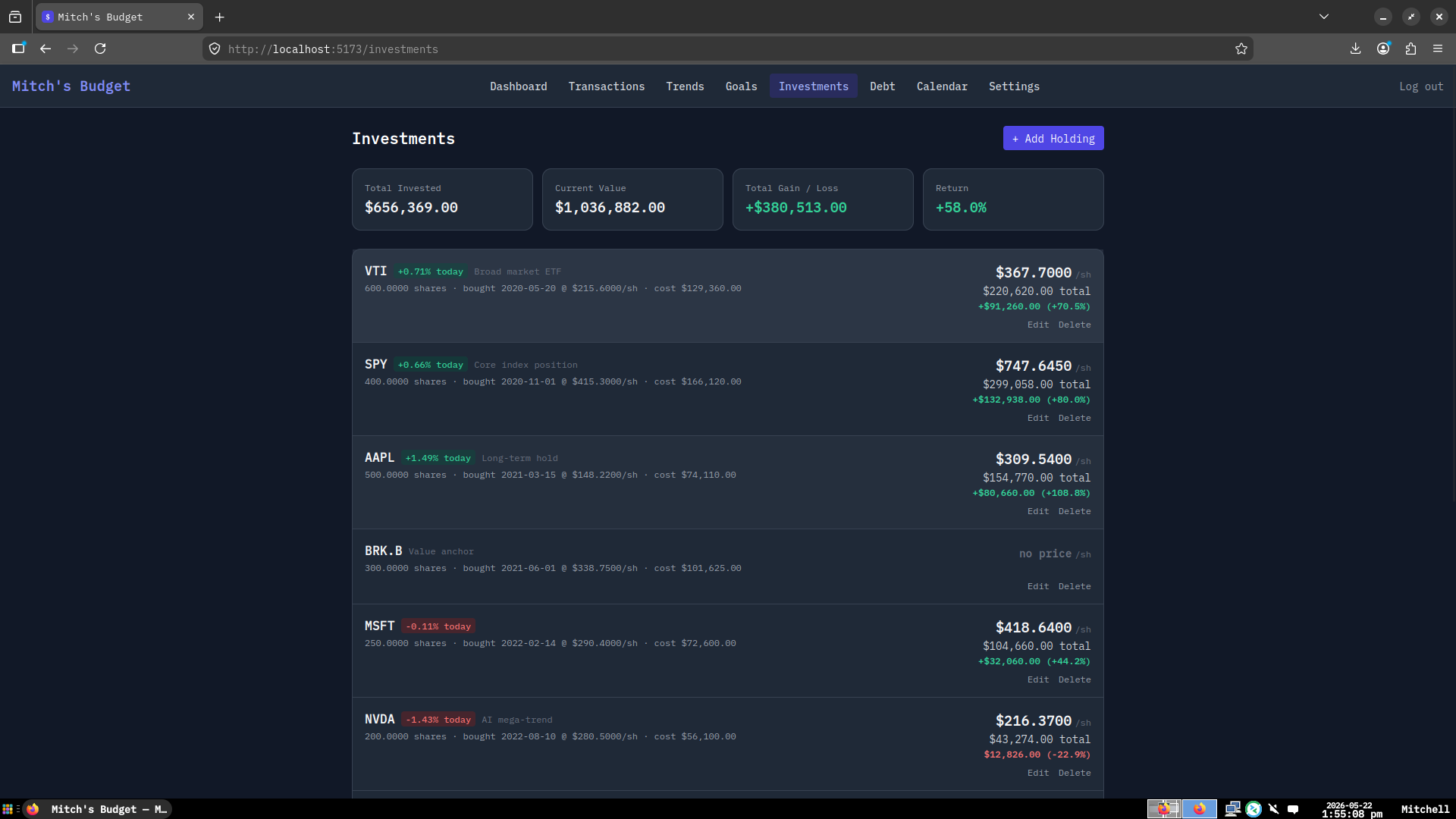Click the muted volume tray icon

point(1274,809)
